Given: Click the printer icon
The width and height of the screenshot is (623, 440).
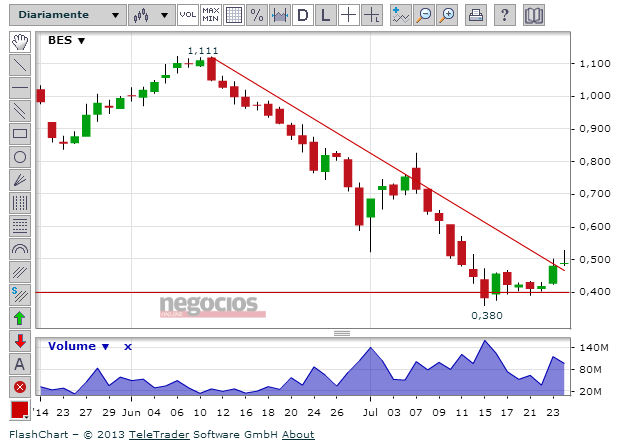Looking at the screenshot, I should click(476, 15).
